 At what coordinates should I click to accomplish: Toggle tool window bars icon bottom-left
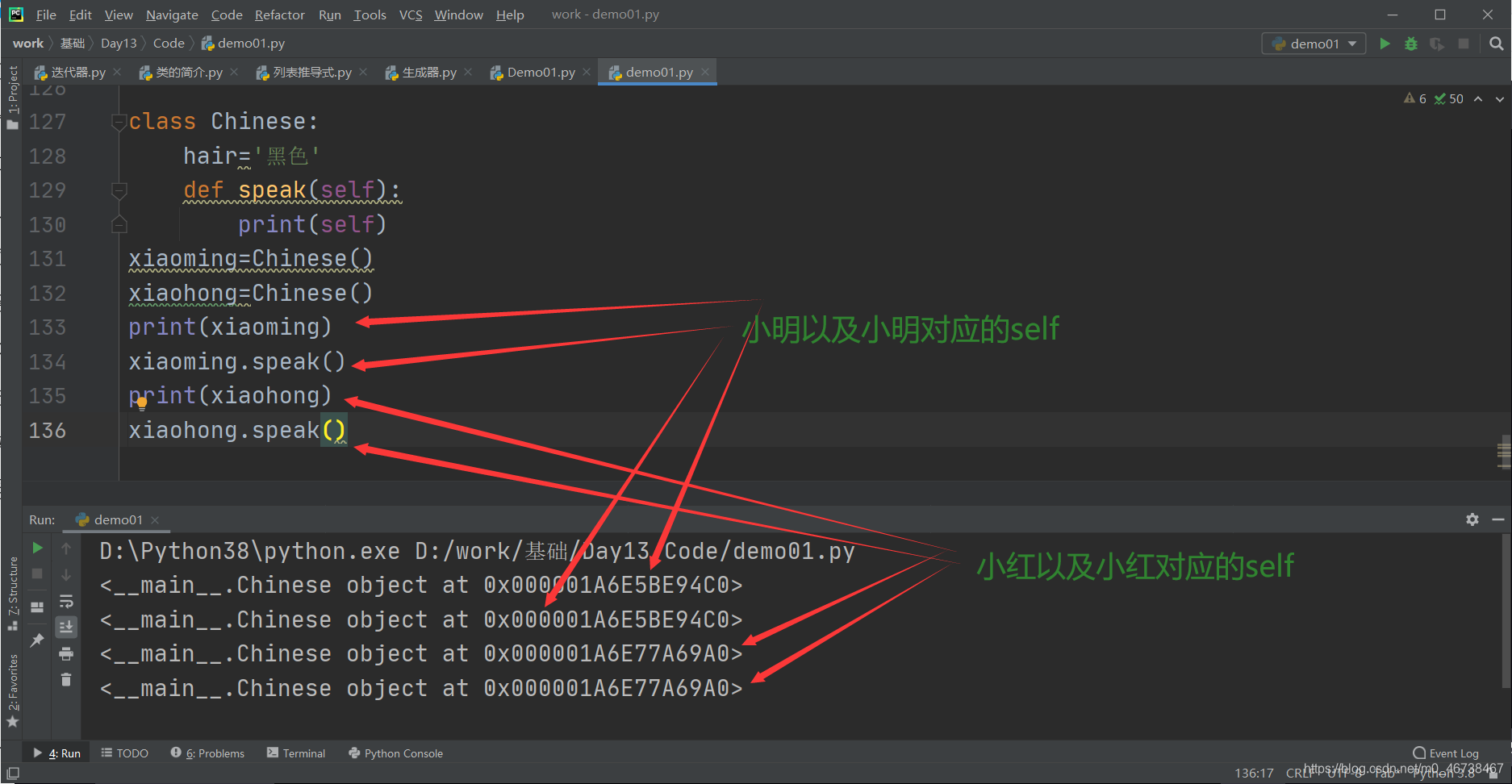click(x=12, y=773)
